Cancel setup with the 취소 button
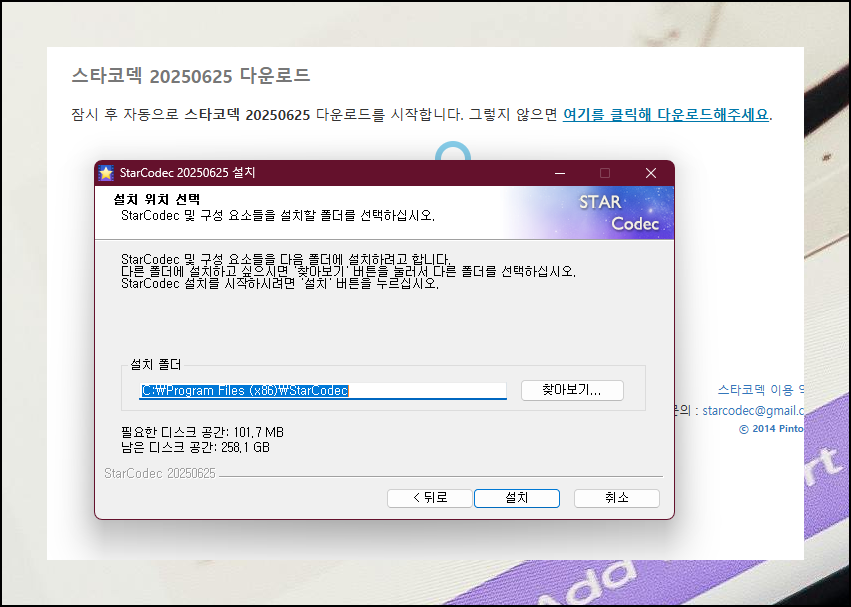 pos(617,498)
